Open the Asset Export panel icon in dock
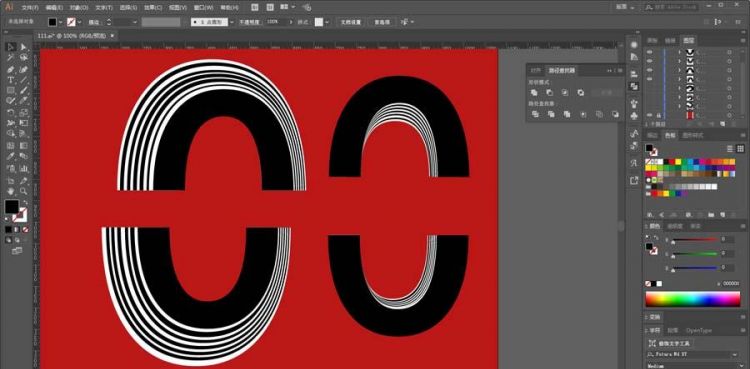The height and width of the screenshot is (369, 750). 634,180
